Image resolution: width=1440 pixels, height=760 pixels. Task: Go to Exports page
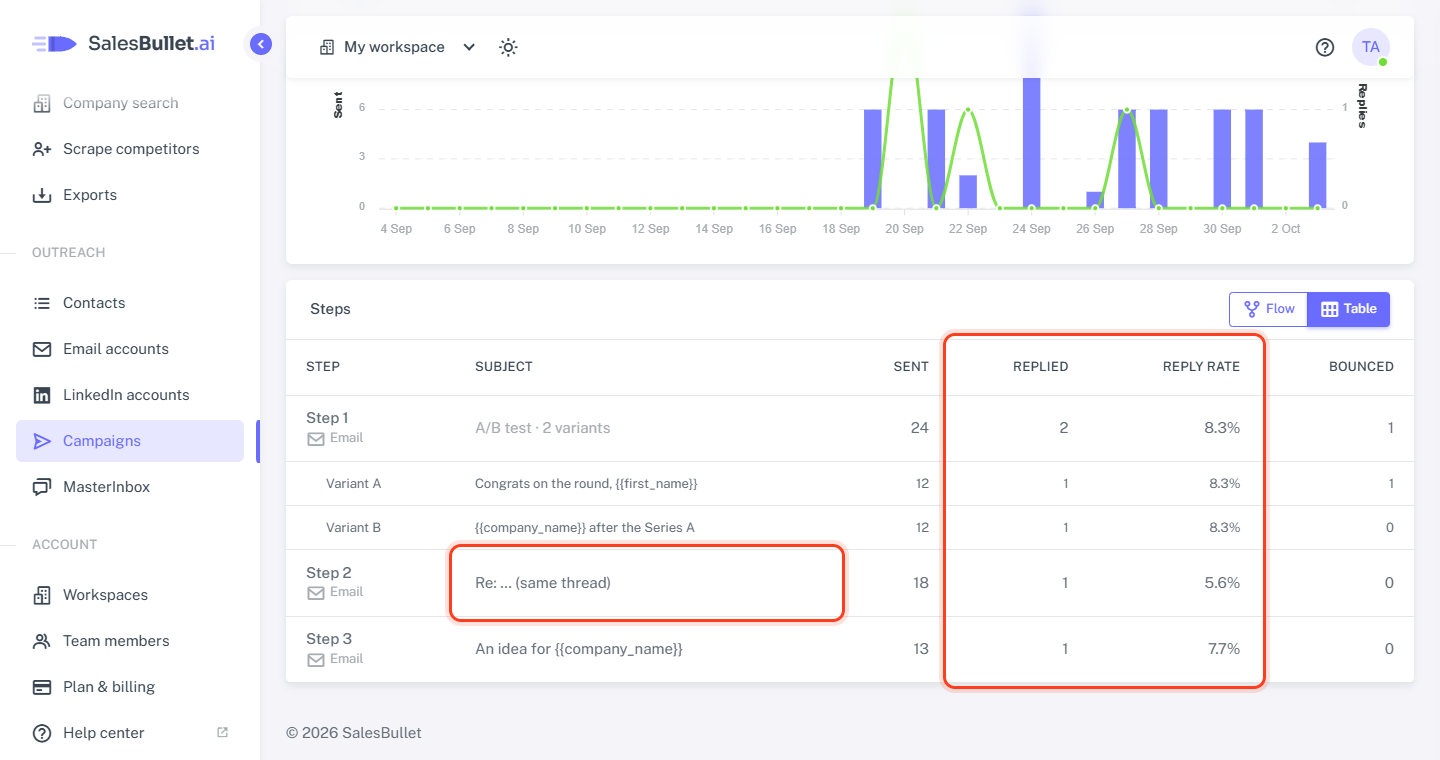coord(130,195)
